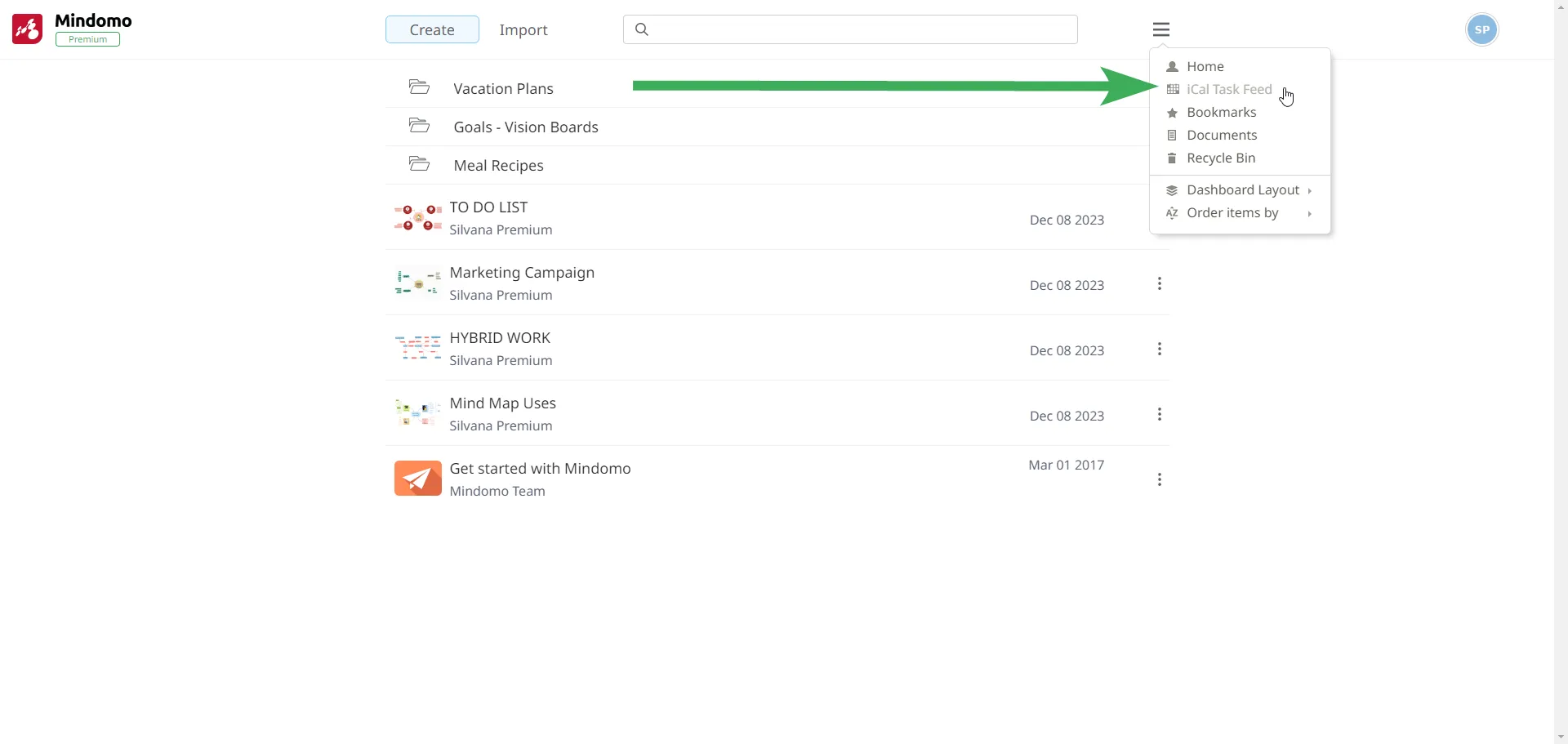Image resolution: width=1568 pixels, height=744 pixels.
Task: Open the Vacation Plans folder
Action: [x=503, y=89]
